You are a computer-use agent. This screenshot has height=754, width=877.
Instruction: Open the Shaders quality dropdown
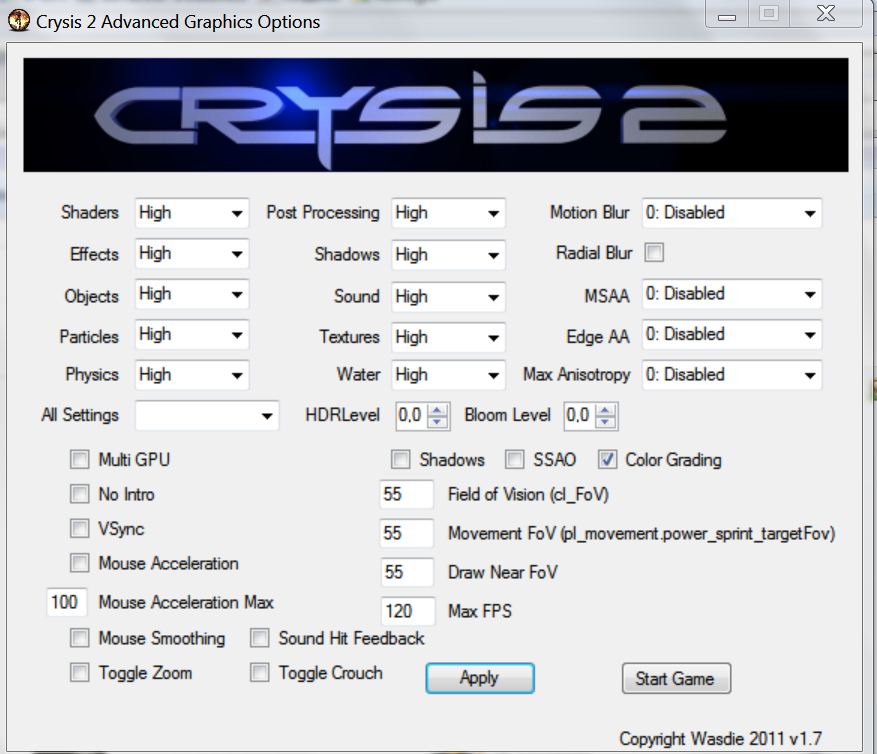192,213
